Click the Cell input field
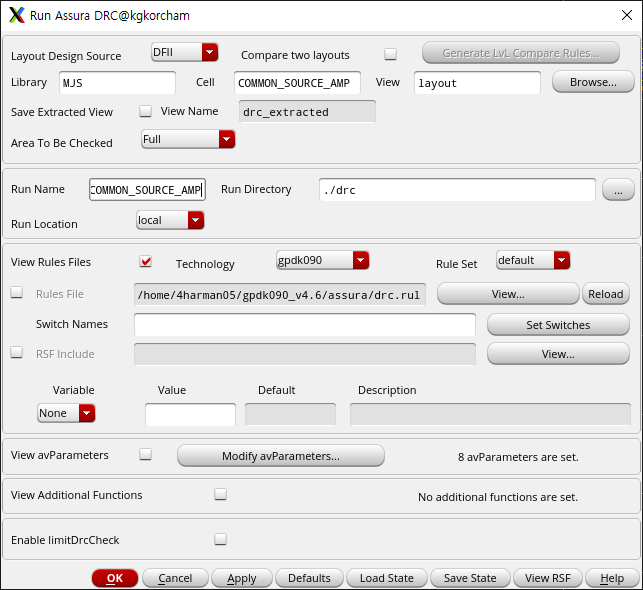This screenshot has width=643, height=590. (297, 83)
